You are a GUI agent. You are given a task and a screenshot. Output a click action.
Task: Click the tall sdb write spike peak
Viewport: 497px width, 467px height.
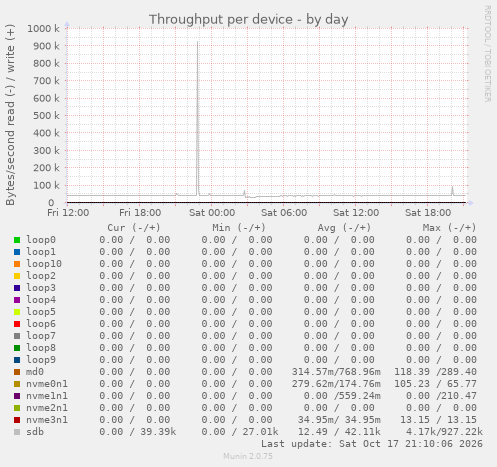(197, 43)
